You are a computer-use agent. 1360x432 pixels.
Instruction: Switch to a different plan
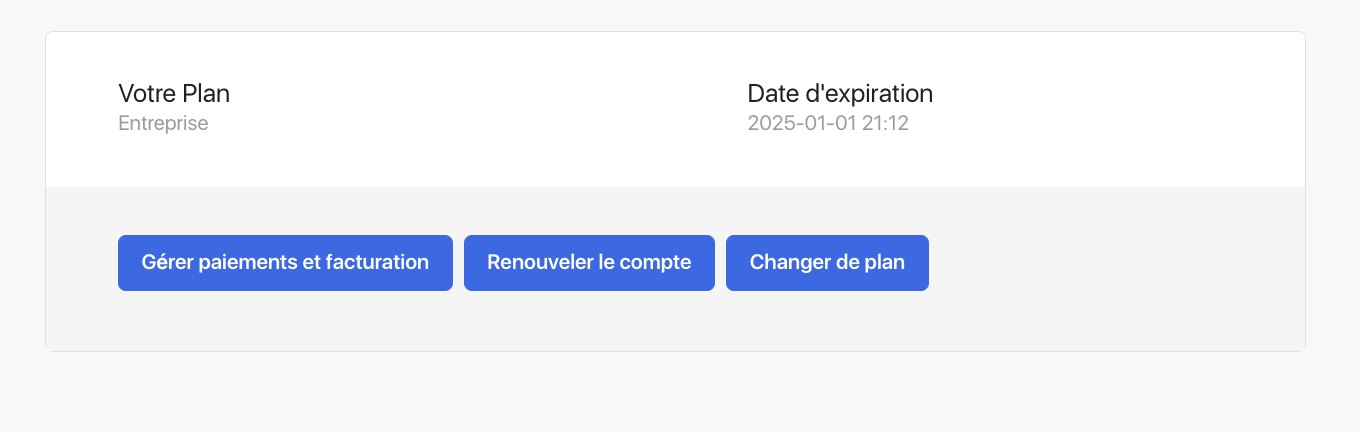827,263
